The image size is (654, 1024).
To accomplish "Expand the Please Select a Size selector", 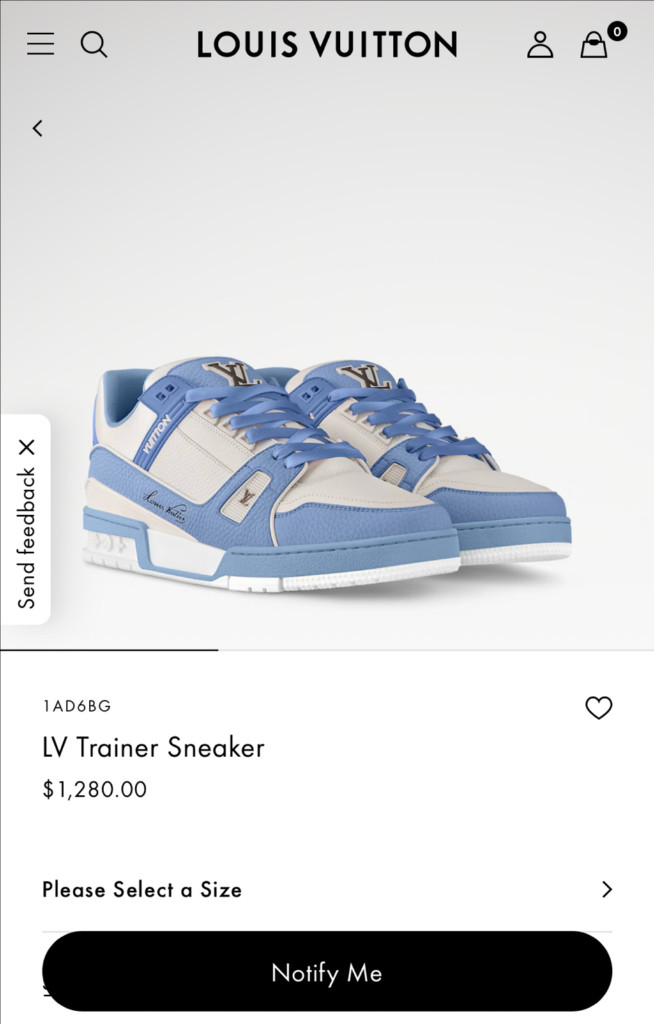I will point(327,889).
